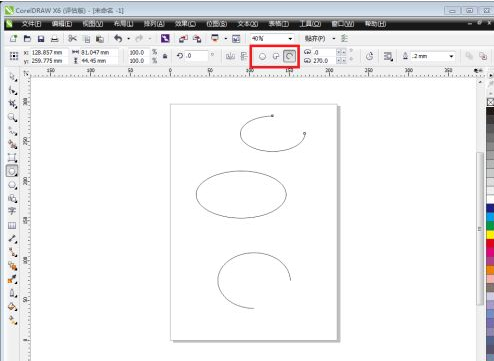Viewport: 494px width, 361px height.
Task: Select the Rectangle tool
Action: 13,158
